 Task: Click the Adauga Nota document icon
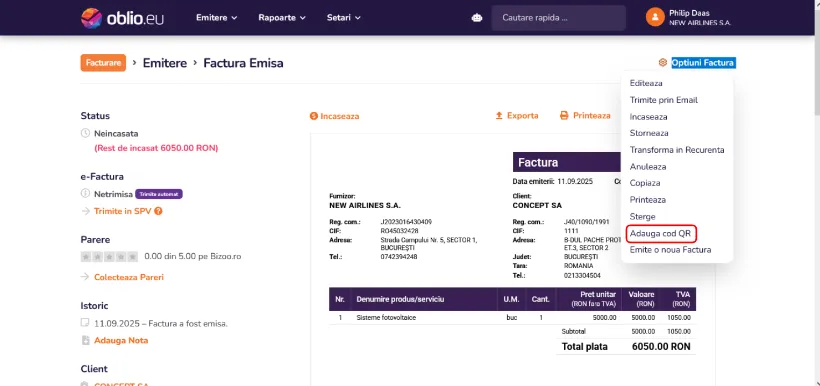click(x=85, y=340)
